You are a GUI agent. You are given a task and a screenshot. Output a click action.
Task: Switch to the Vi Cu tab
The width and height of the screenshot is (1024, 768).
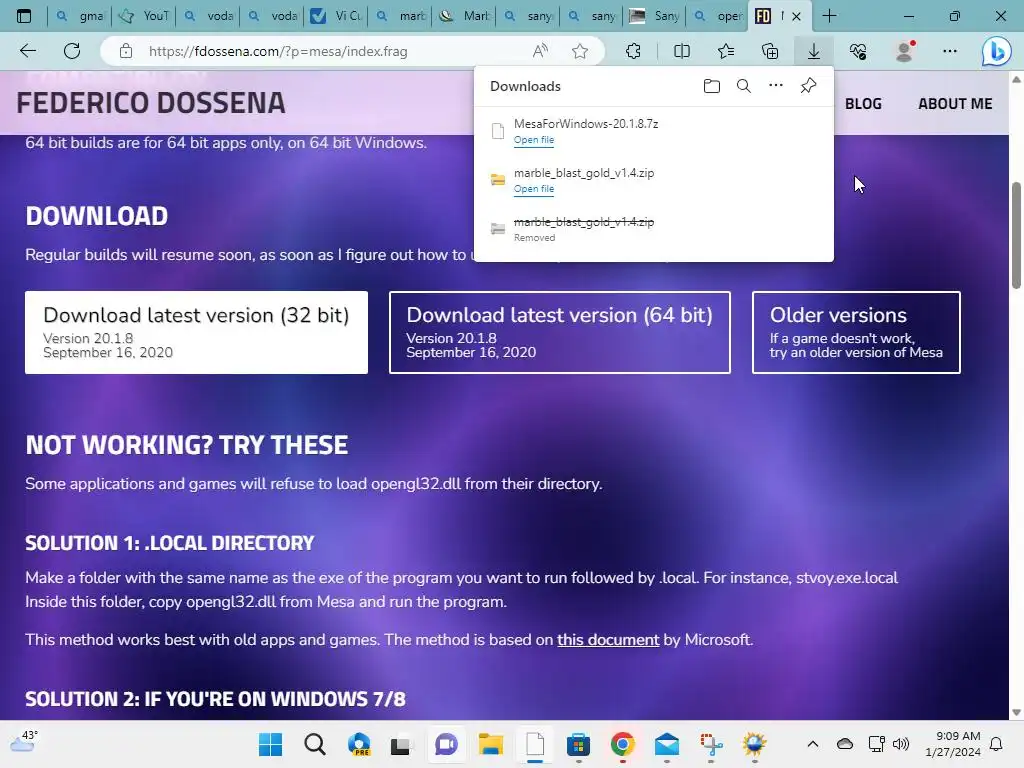point(337,16)
